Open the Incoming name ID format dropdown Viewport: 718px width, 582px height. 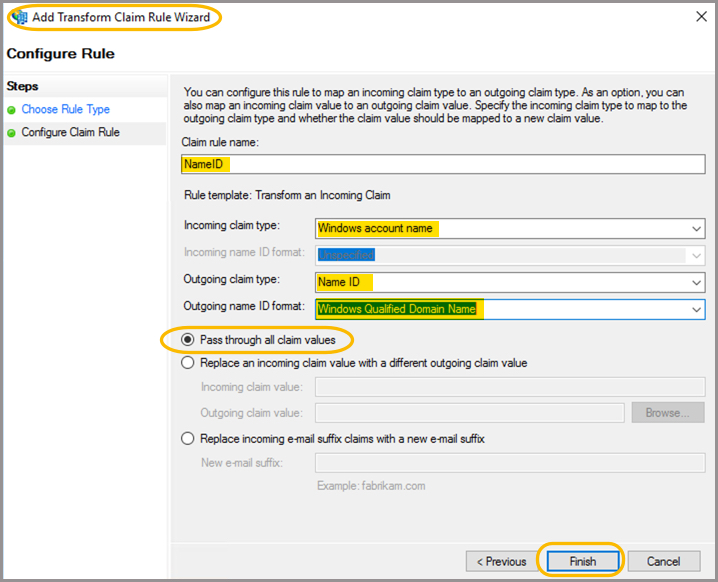point(696,256)
